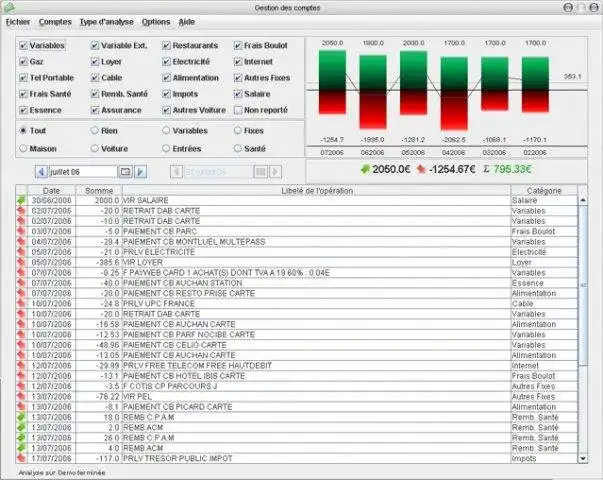This screenshot has height=480, width=603.
Task: Click the red icon of PRLV UPC FRANCE row
Action: point(21,303)
